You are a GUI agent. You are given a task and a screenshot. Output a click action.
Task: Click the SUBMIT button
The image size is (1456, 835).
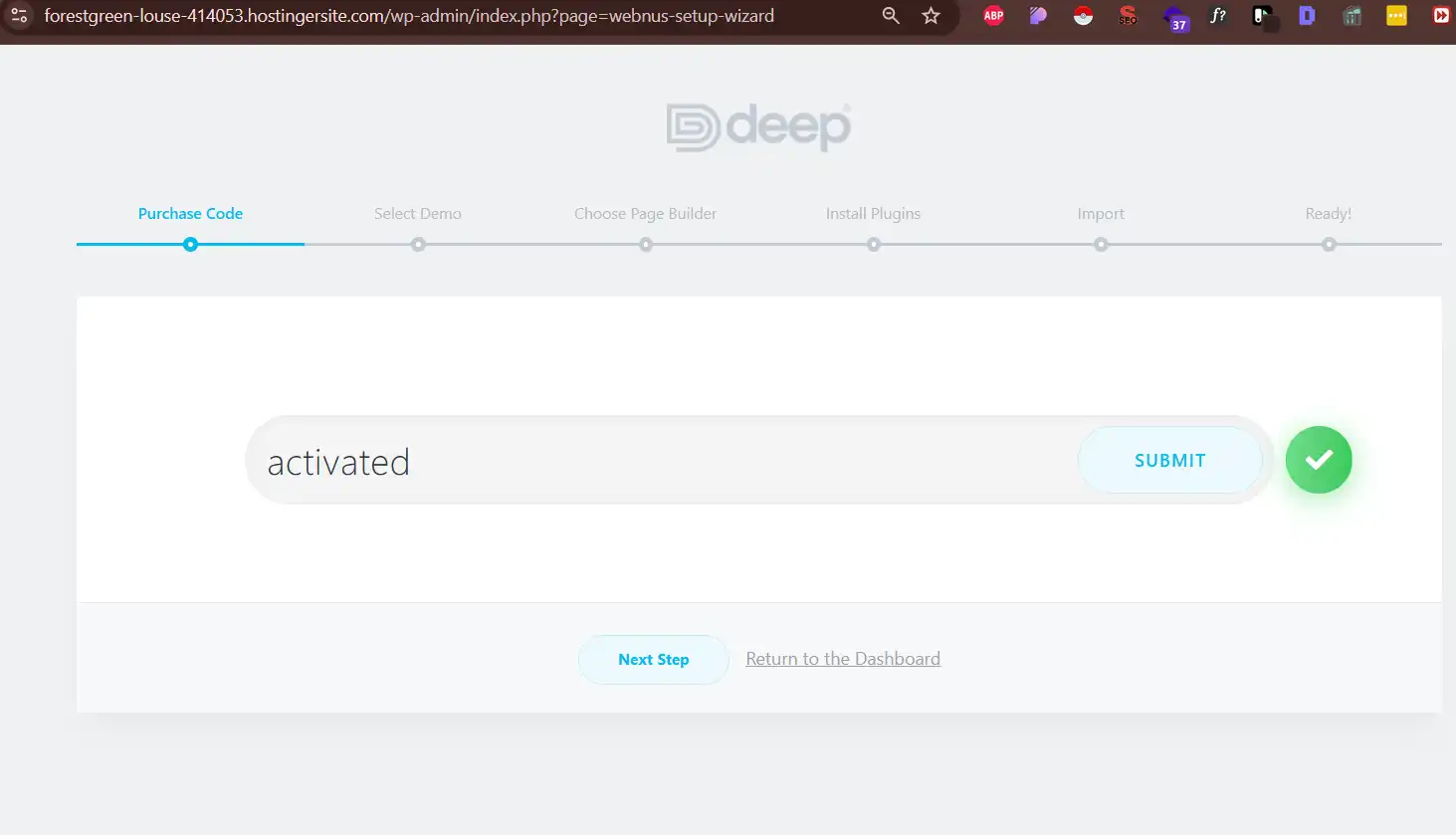[x=1169, y=460]
